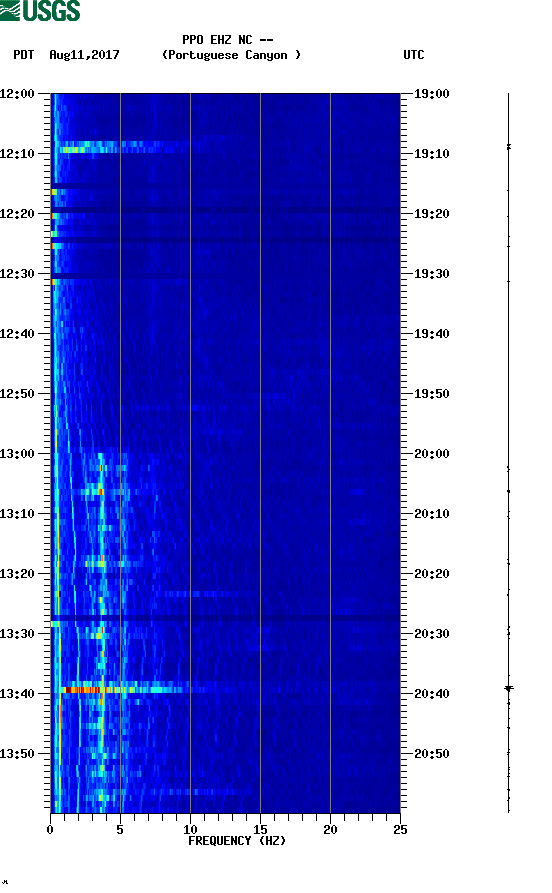The height and width of the screenshot is (893, 552).
Task: Click the '19:00' UTC time label
Action: [432, 94]
